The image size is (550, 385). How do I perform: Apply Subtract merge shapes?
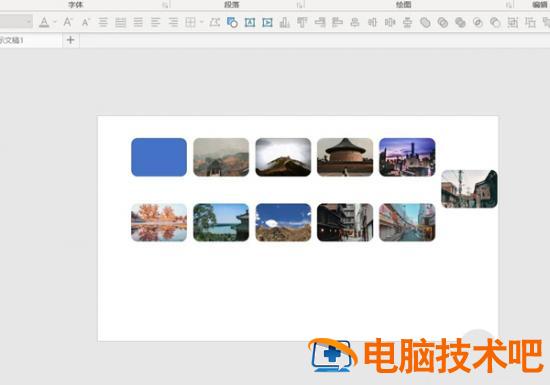(495, 22)
